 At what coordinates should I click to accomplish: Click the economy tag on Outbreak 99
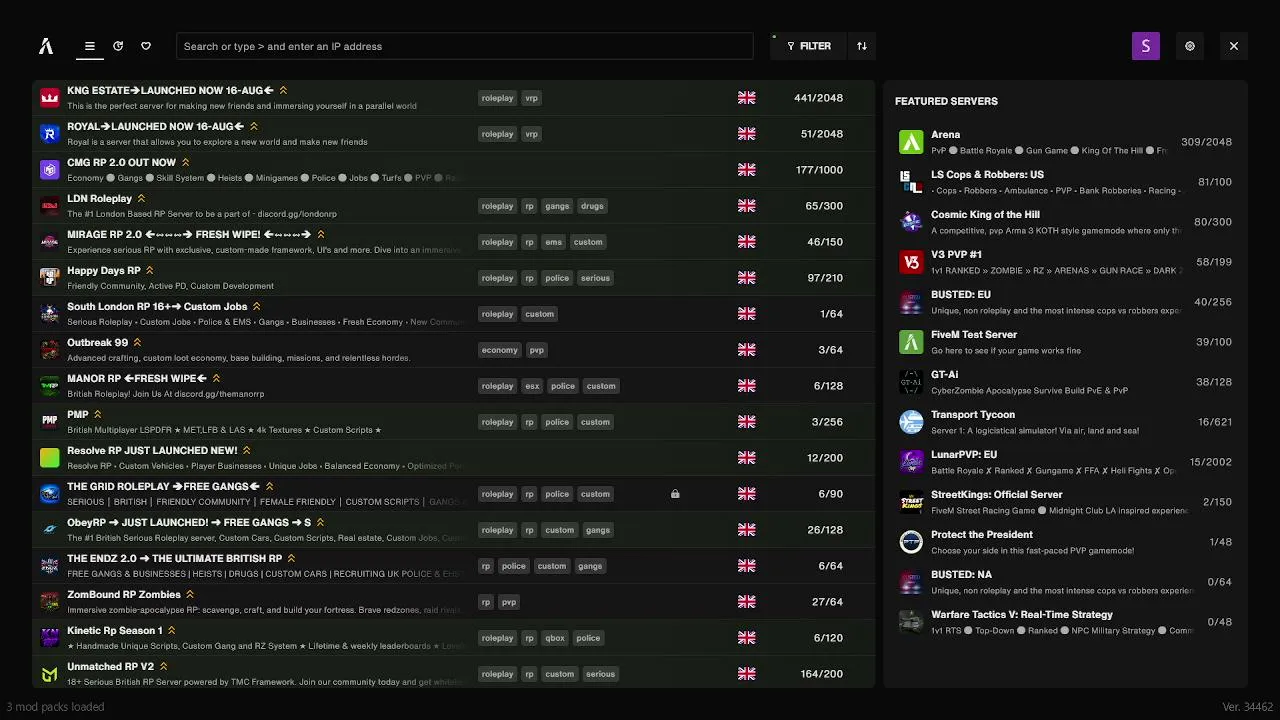click(499, 350)
